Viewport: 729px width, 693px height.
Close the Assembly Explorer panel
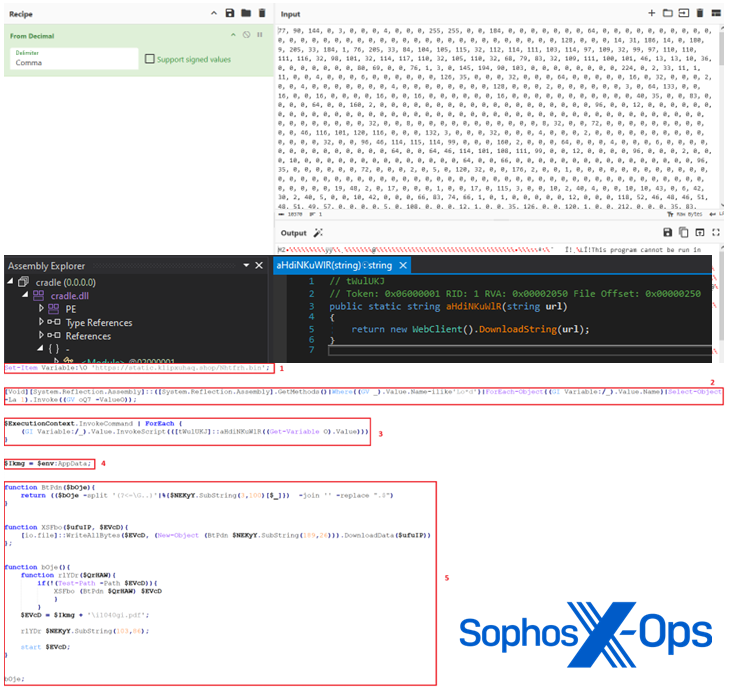(x=259, y=265)
